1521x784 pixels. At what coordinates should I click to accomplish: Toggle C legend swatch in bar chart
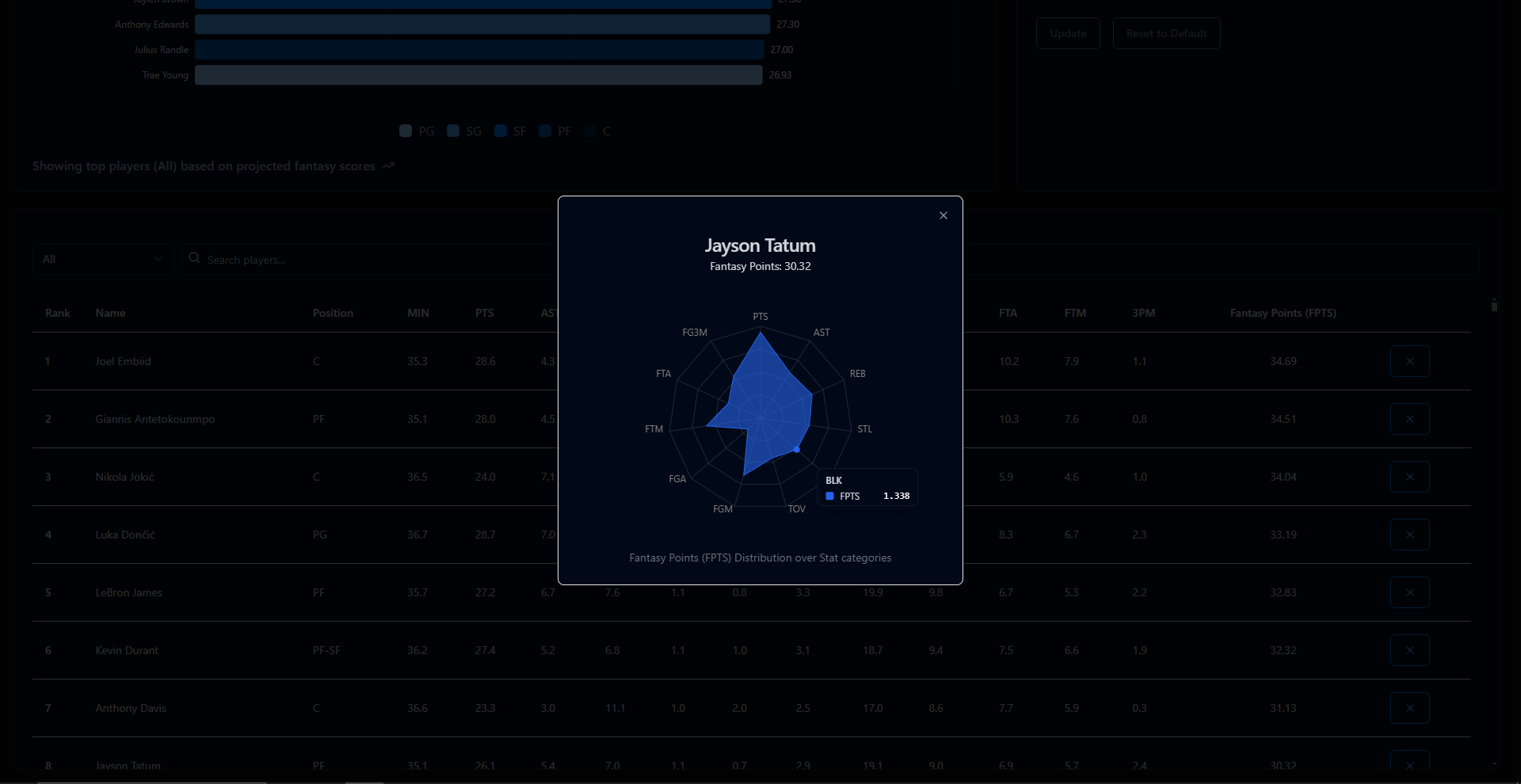[590, 131]
